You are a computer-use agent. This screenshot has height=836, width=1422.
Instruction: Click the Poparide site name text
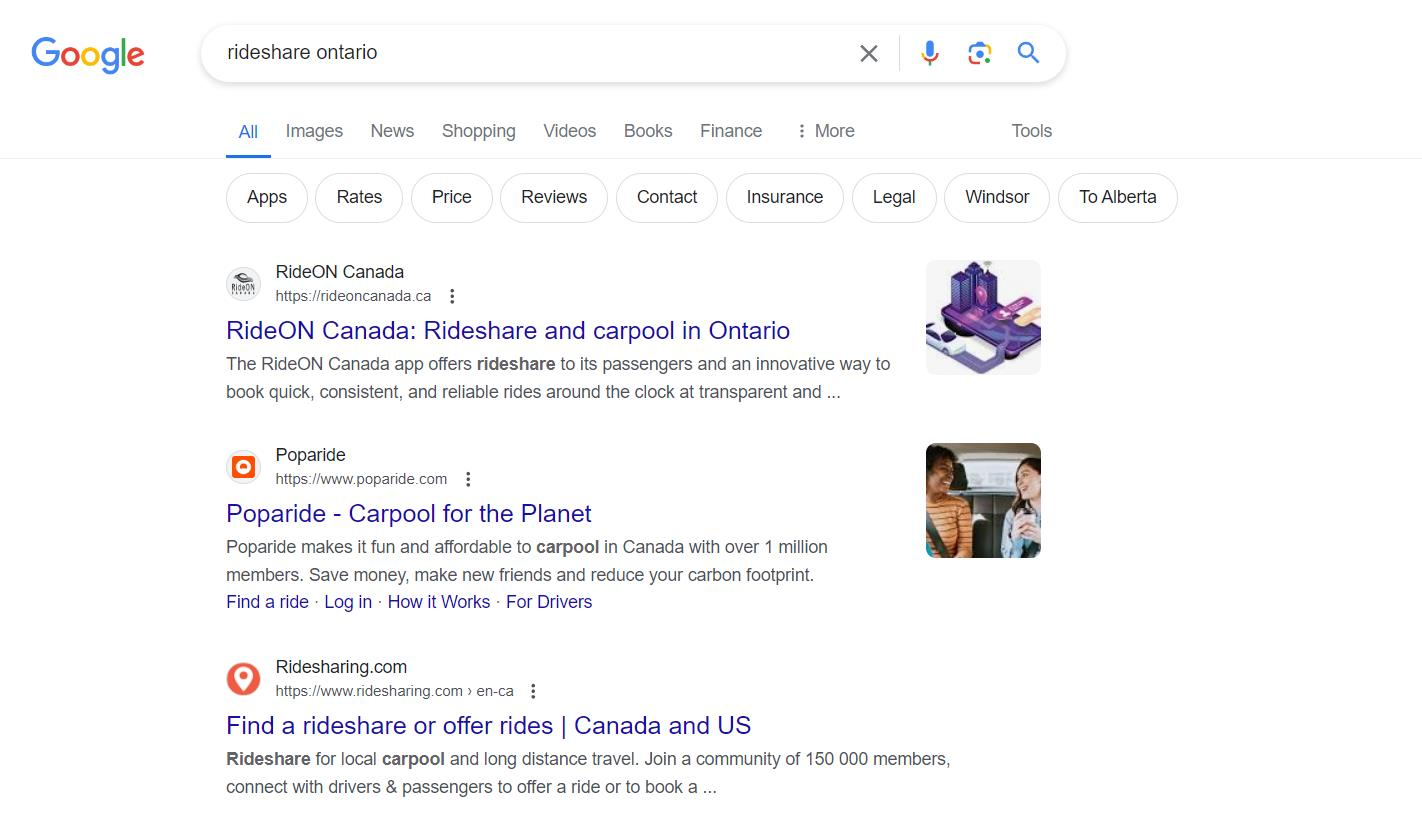311,455
